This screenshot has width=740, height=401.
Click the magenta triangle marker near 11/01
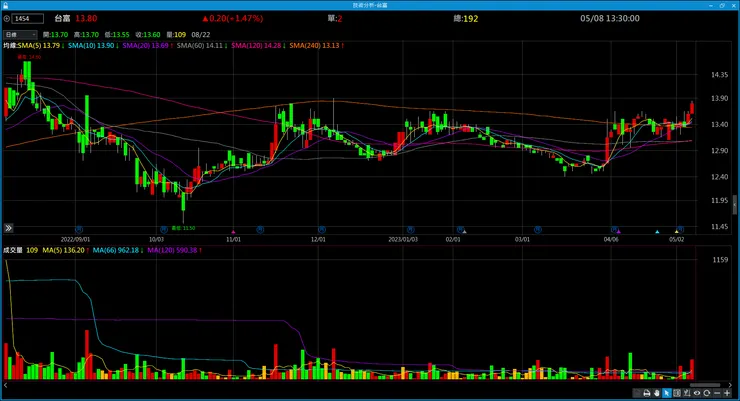click(233, 232)
